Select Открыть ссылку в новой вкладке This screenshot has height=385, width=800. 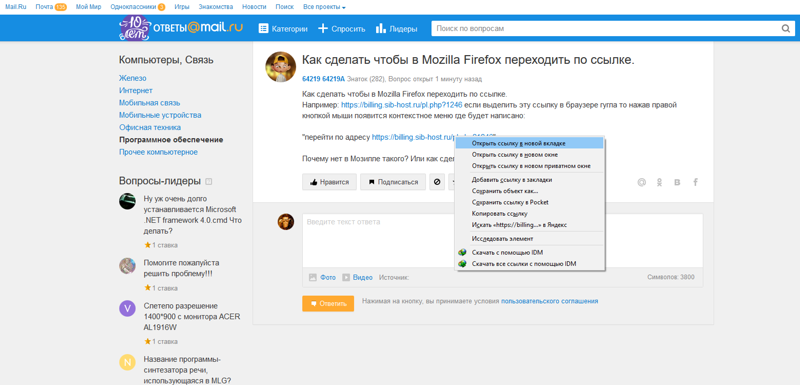pyautogui.click(x=529, y=143)
